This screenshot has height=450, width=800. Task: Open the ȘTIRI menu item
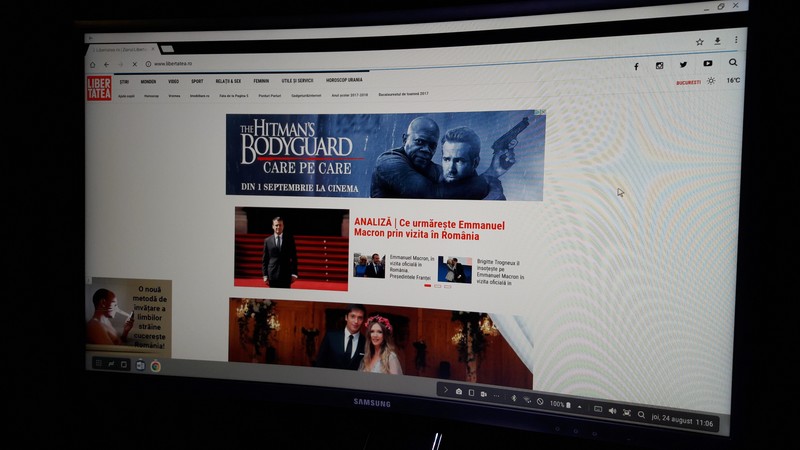(x=124, y=82)
